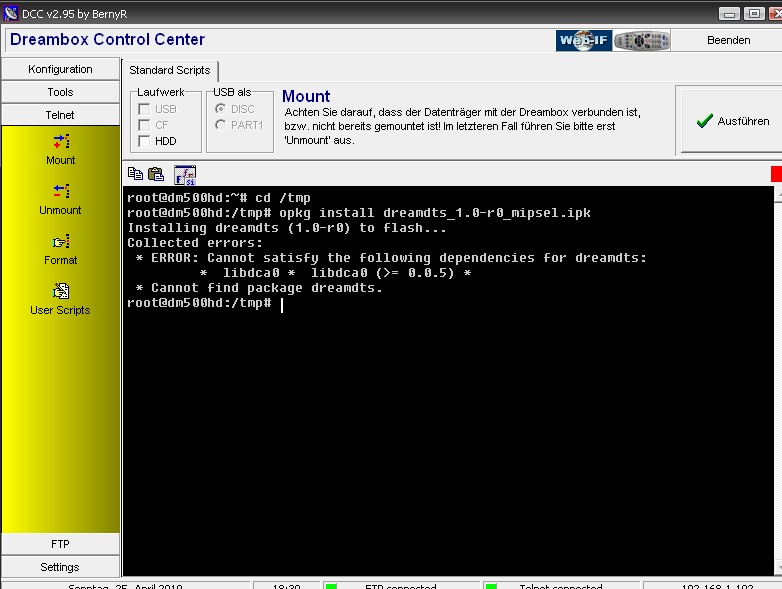Open the remote control icon
The height and width of the screenshot is (589, 782).
(641, 40)
